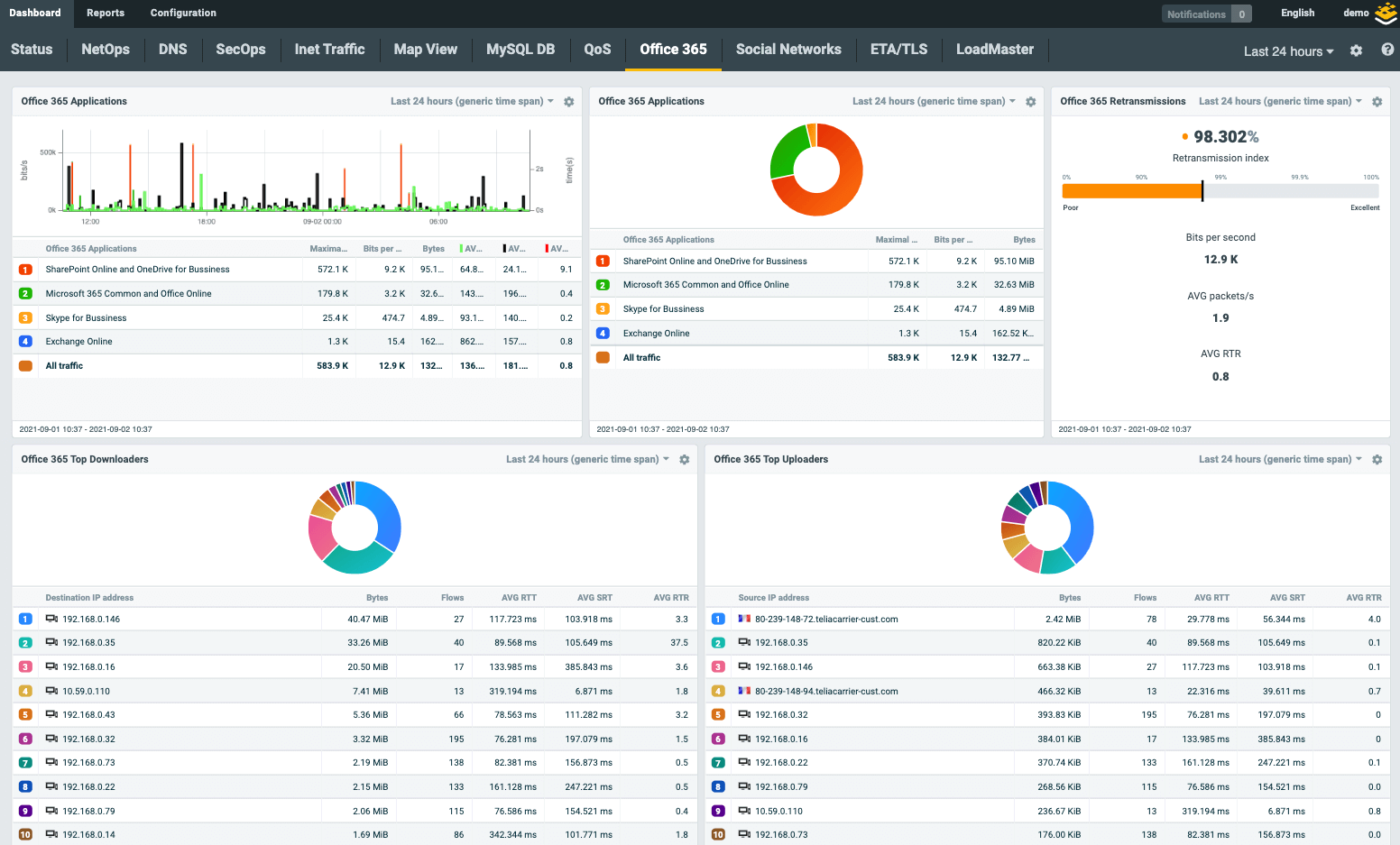Expand time span dropdown in Retransmissions panel

1279,102
